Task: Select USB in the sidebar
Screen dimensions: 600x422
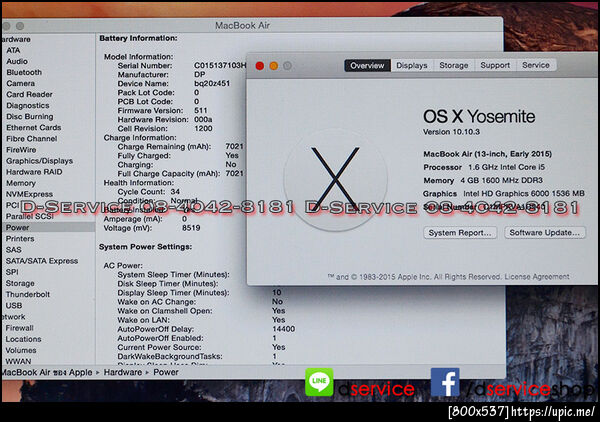Action: click(14, 306)
